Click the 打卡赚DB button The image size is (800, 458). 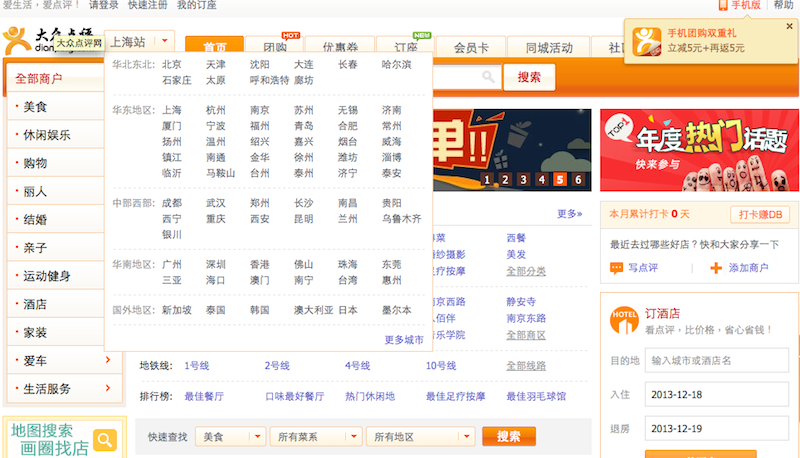click(x=760, y=214)
